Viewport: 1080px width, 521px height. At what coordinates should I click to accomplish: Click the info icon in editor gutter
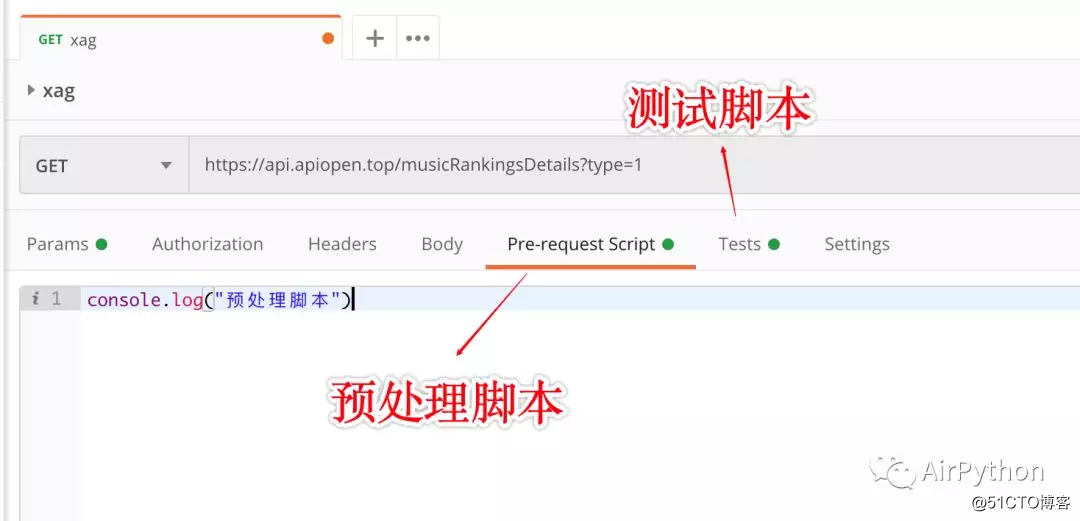(36, 299)
